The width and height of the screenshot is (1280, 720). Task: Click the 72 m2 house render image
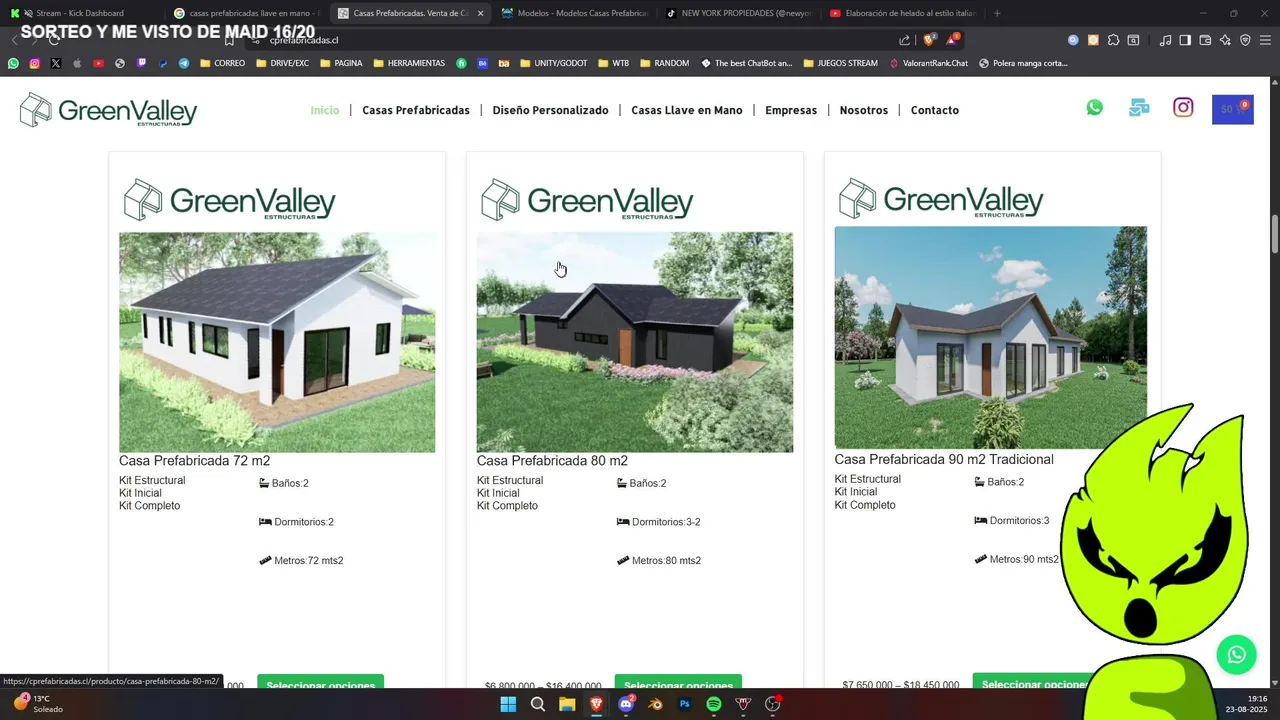click(x=277, y=342)
